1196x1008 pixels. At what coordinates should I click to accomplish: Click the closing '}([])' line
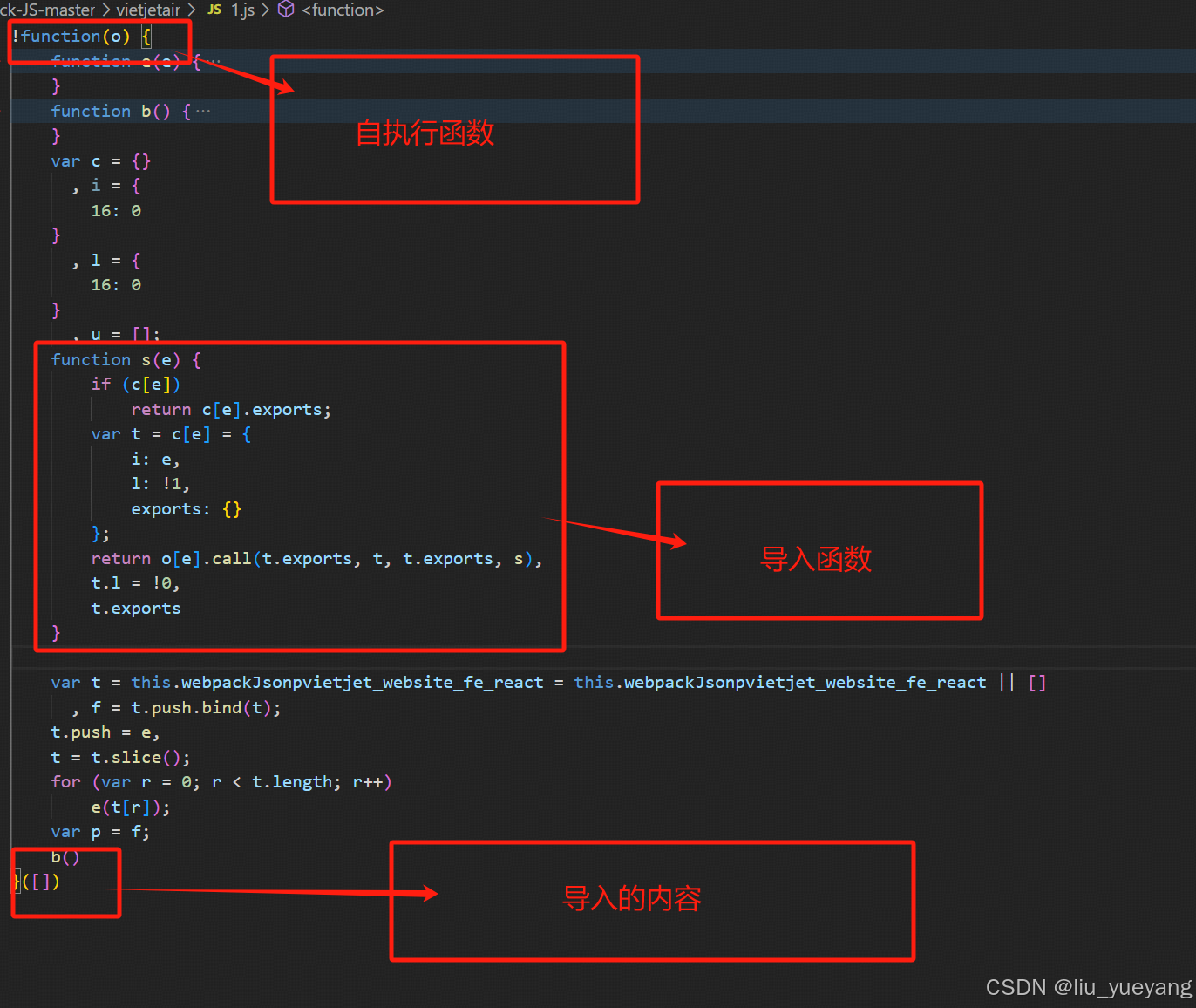[36, 881]
